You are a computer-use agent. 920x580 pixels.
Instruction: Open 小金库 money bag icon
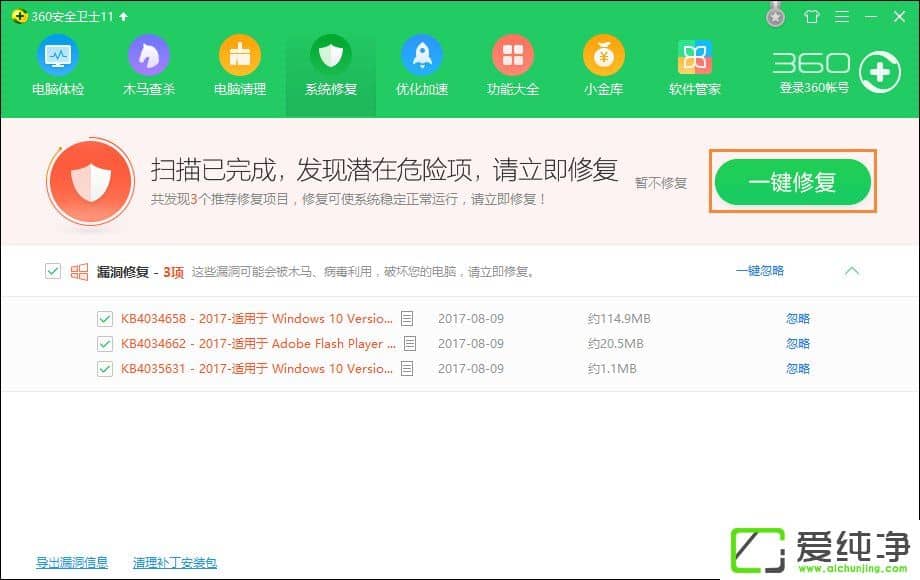coord(603,55)
